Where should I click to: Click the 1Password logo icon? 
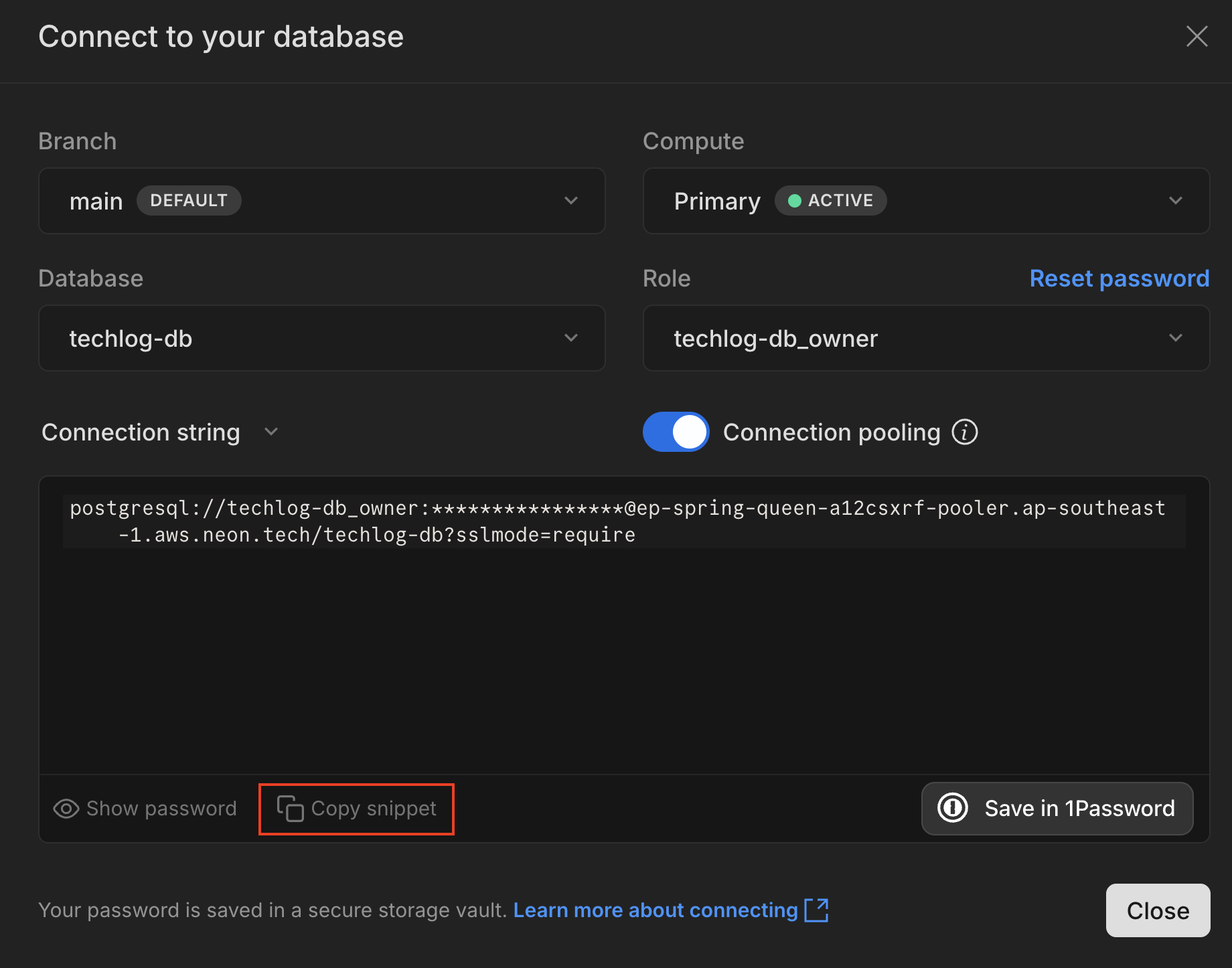click(x=952, y=808)
